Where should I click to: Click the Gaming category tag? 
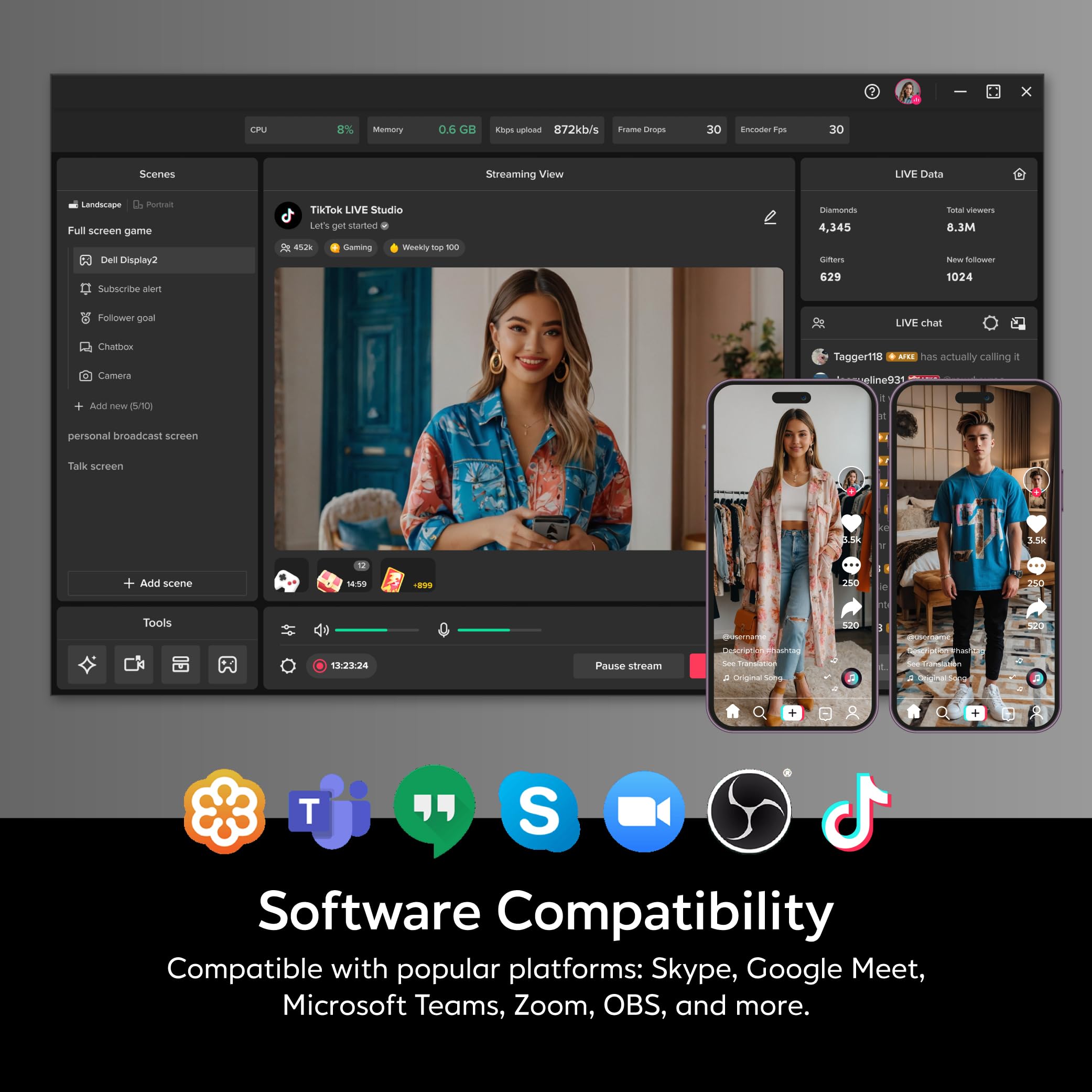coord(351,247)
